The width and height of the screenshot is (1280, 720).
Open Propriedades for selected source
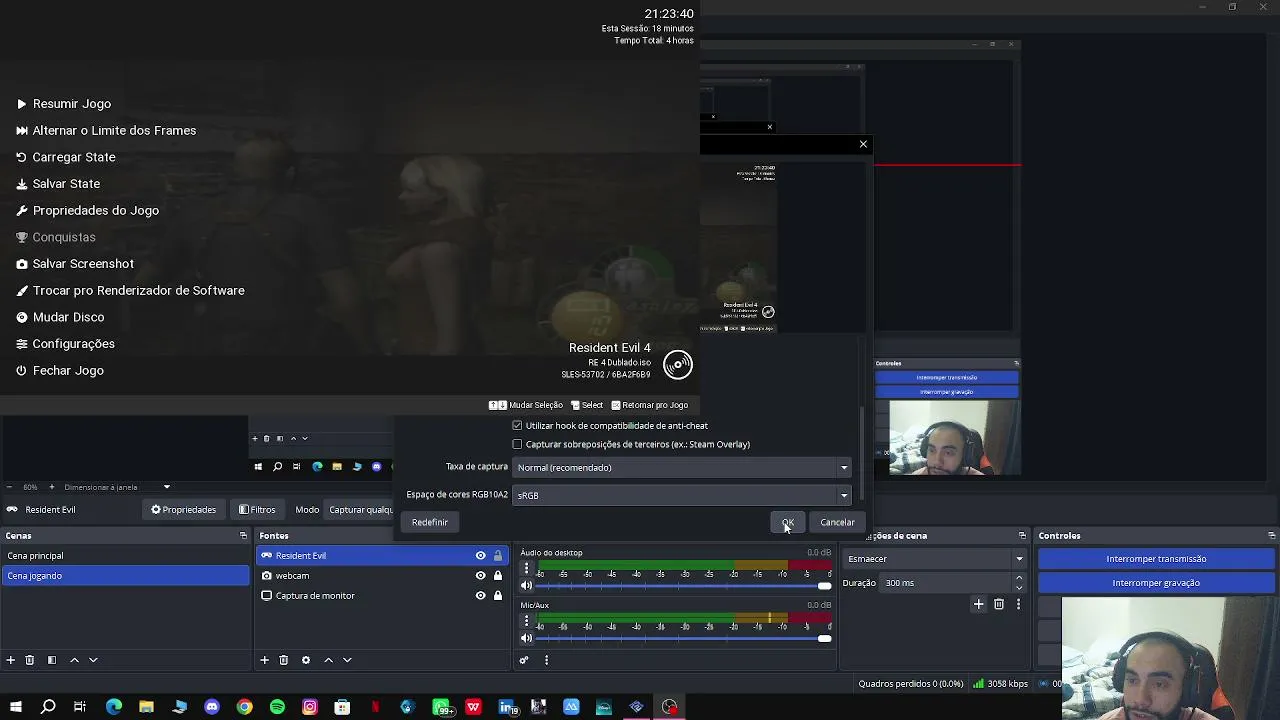click(x=184, y=510)
